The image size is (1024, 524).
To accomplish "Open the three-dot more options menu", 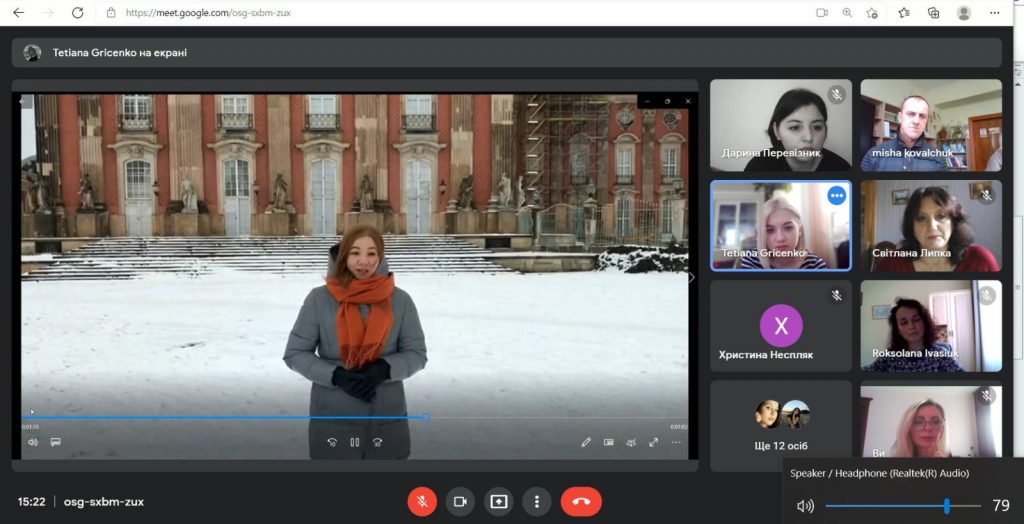I will [537, 502].
